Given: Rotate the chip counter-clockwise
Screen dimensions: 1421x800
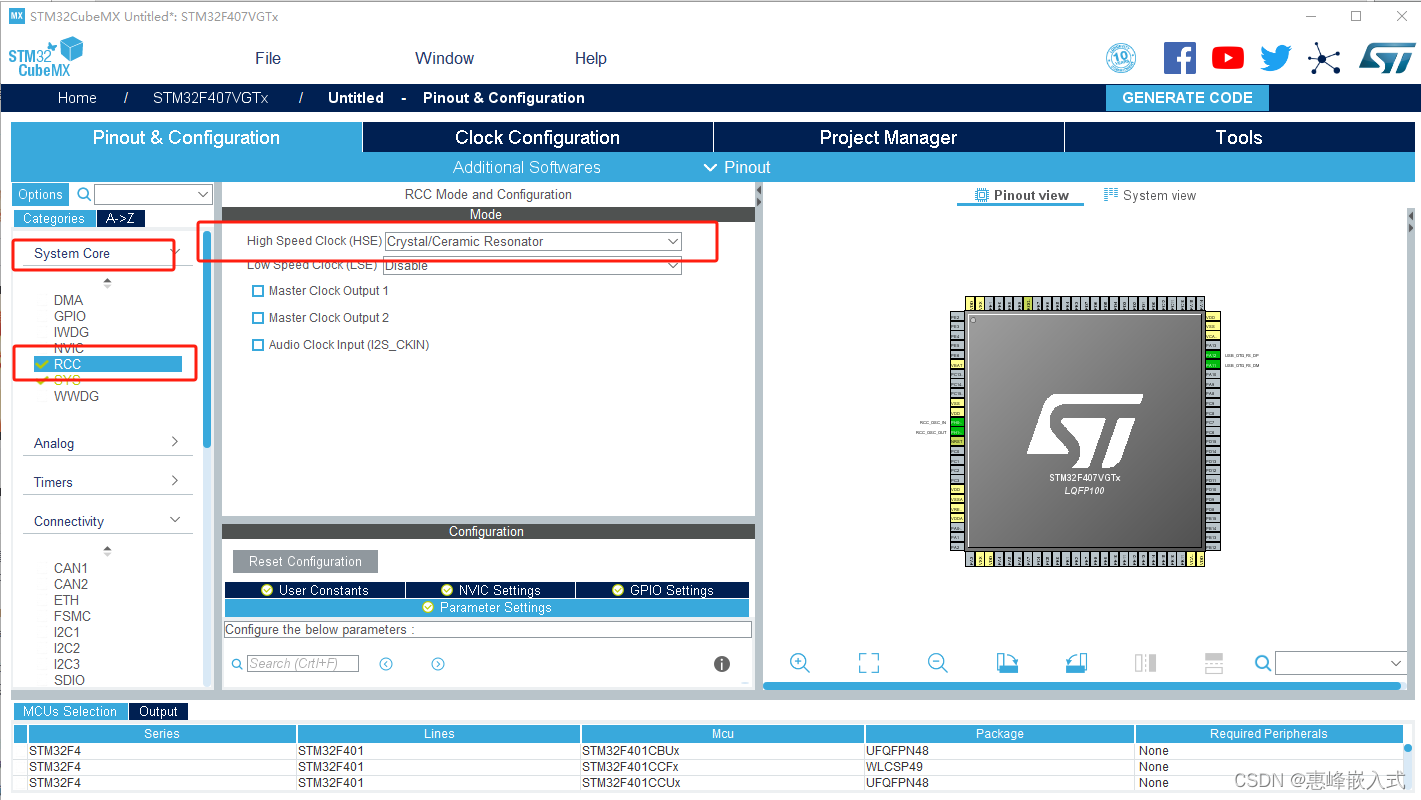Looking at the screenshot, I should pyautogui.click(x=1074, y=662).
